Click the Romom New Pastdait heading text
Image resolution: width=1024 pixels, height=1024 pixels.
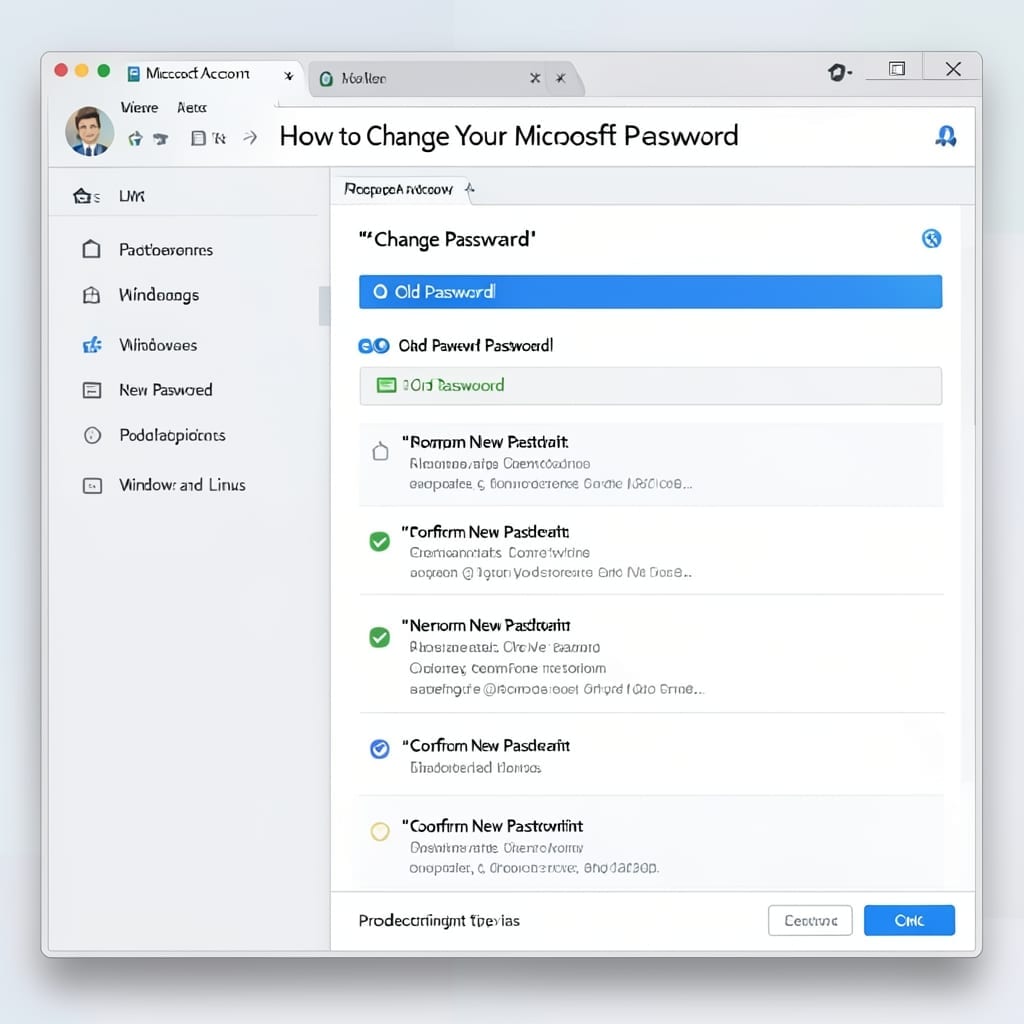(x=485, y=442)
